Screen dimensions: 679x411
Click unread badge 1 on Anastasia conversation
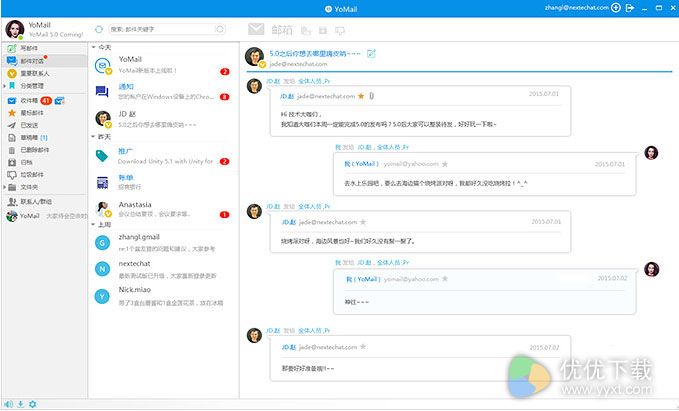[224, 214]
